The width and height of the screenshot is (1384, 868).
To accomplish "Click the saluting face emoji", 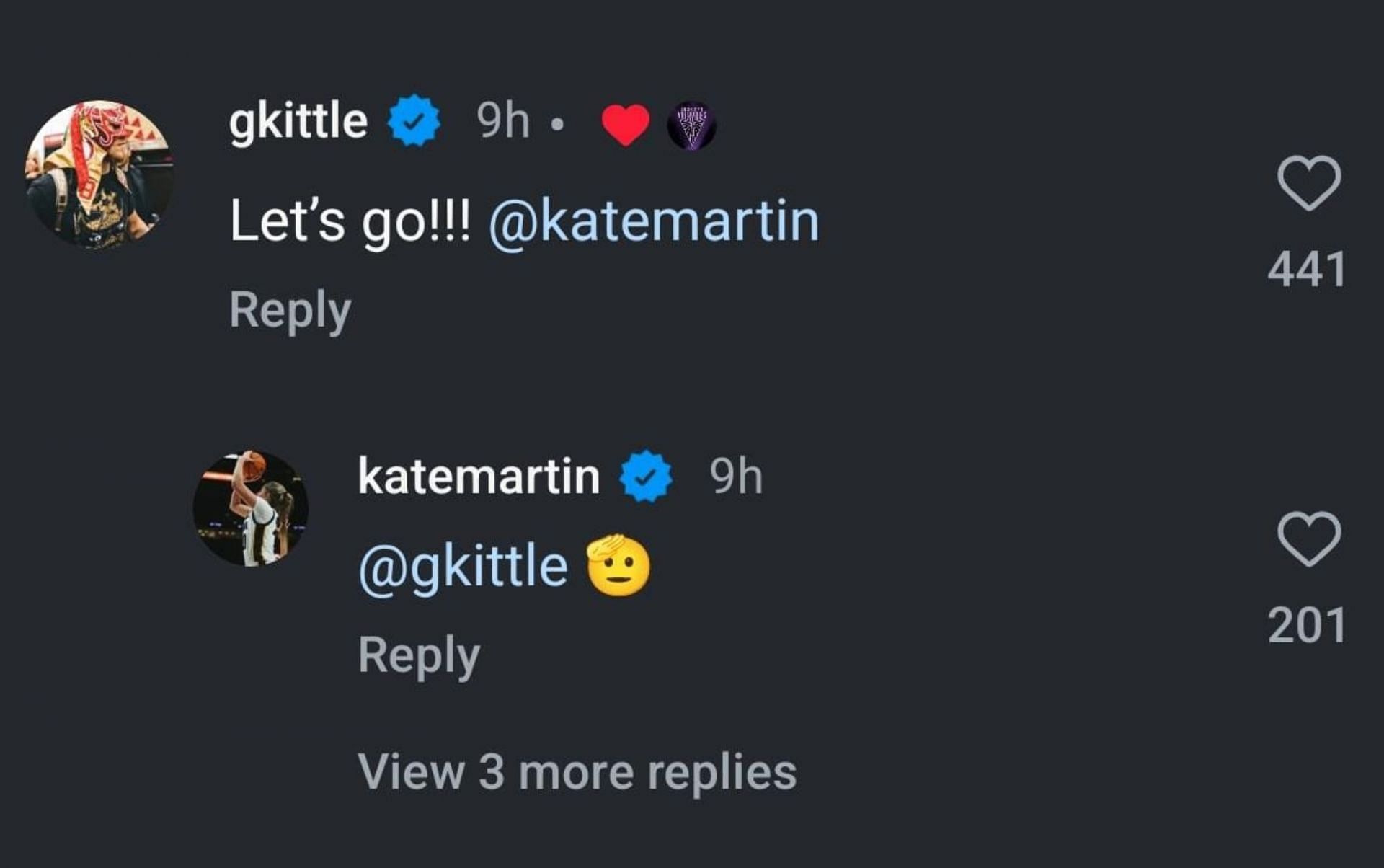I will coord(618,566).
